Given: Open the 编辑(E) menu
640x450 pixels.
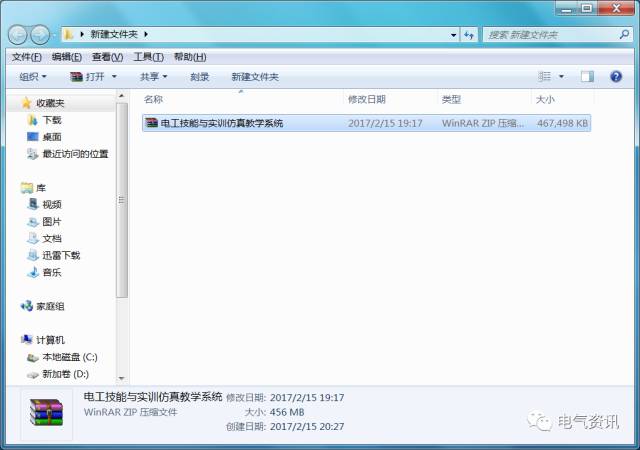Looking at the screenshot, I should 67,57.
